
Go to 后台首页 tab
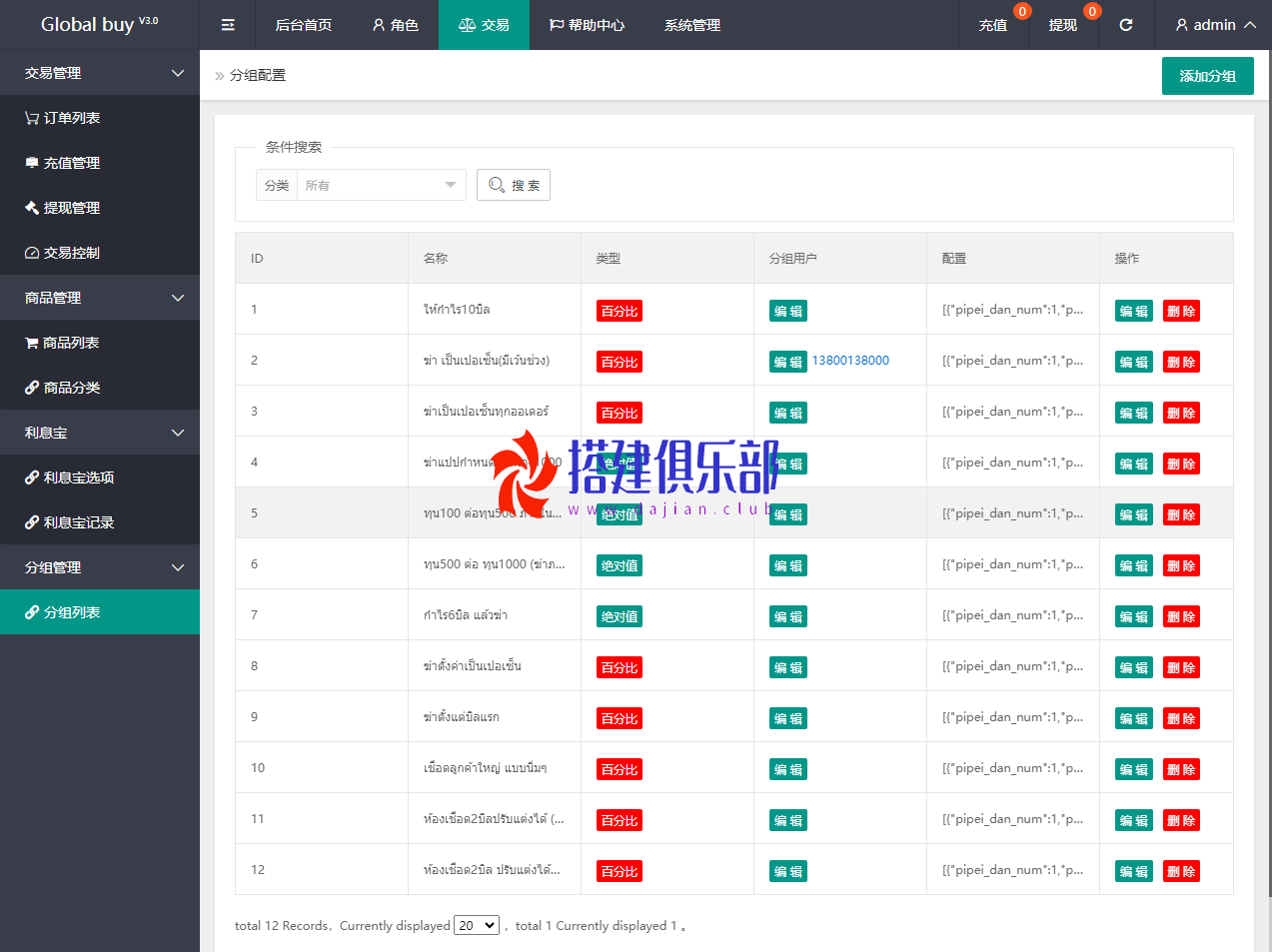click(x=304, y=25)
